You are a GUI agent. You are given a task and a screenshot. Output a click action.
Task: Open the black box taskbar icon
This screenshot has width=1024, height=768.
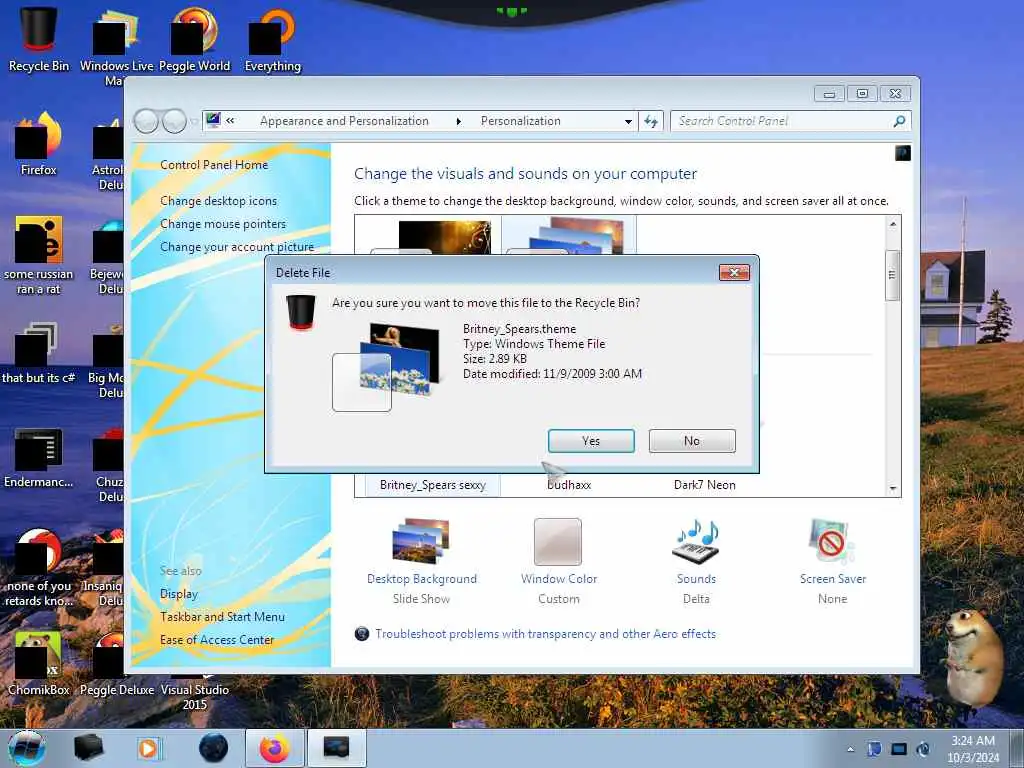(89, 748)
